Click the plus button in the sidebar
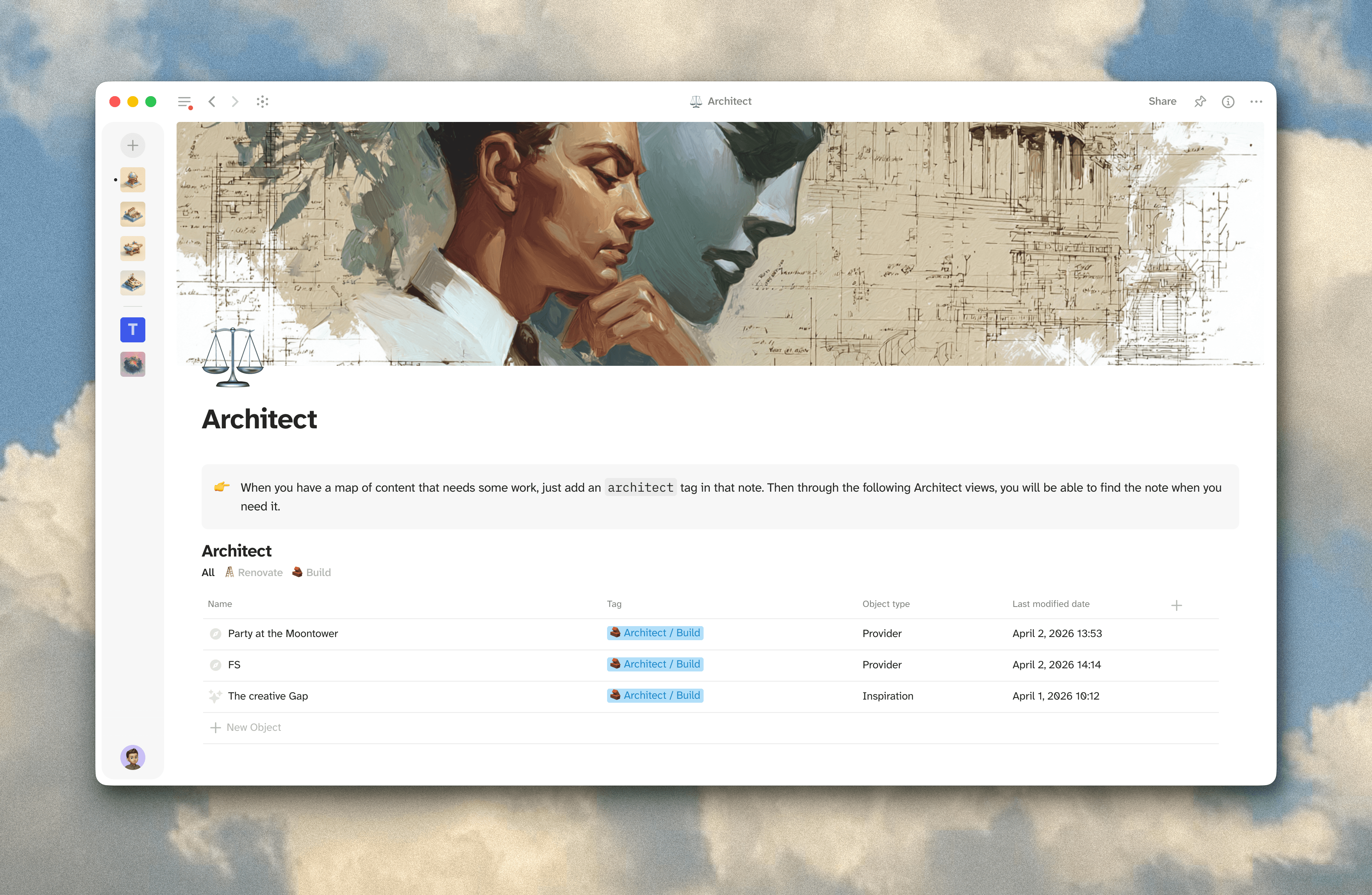The height and width of the screenshot is (895, 1372). 132,145
